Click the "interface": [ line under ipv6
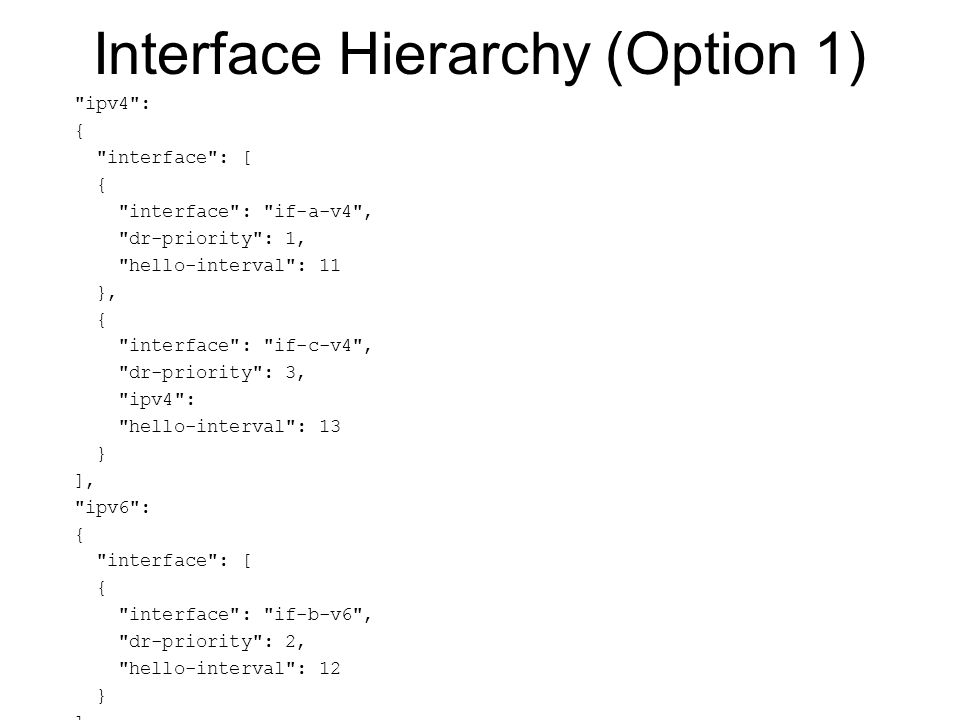 pyautogui.click(x=174, y=560)
